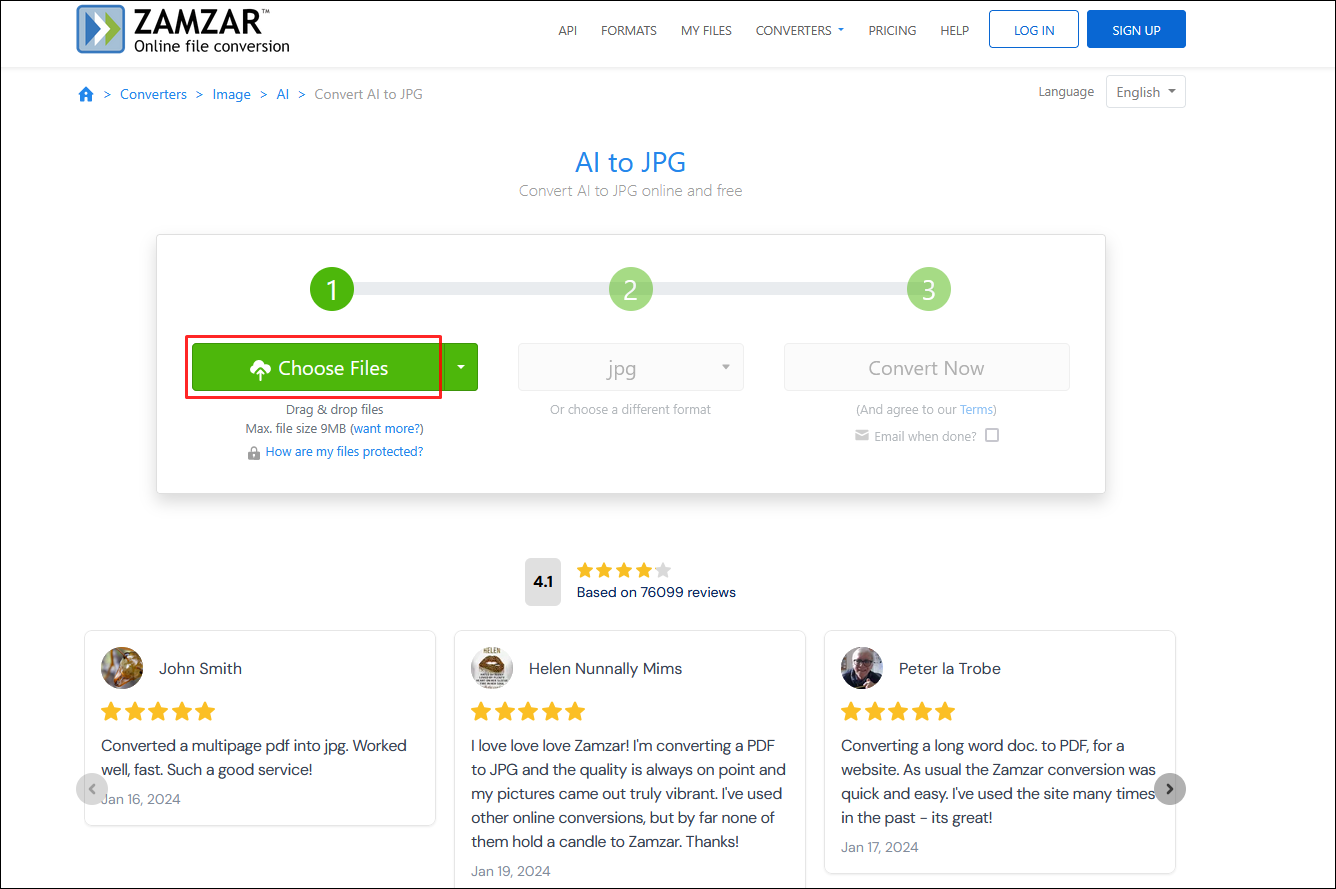The image size is (1336, 889).
Task: Go to MY FILES
Action: point(707,31)
